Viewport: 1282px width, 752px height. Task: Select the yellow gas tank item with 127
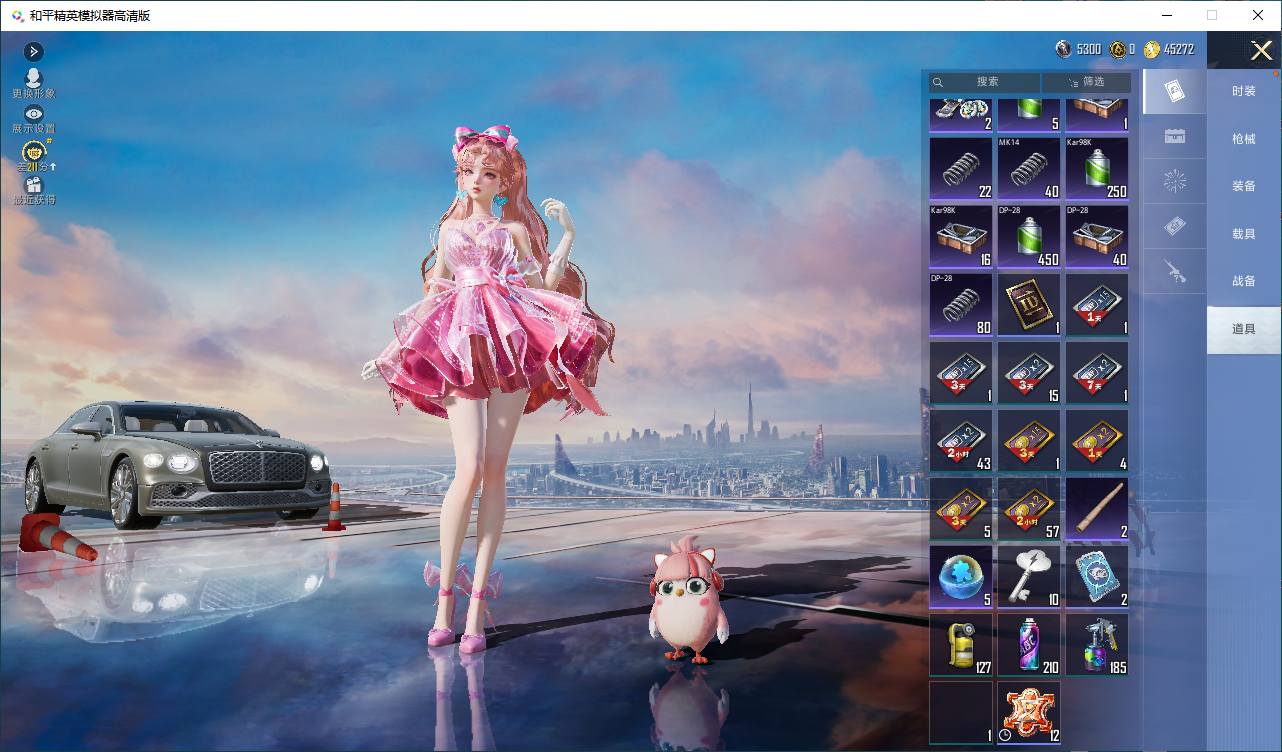pos(961,645)
